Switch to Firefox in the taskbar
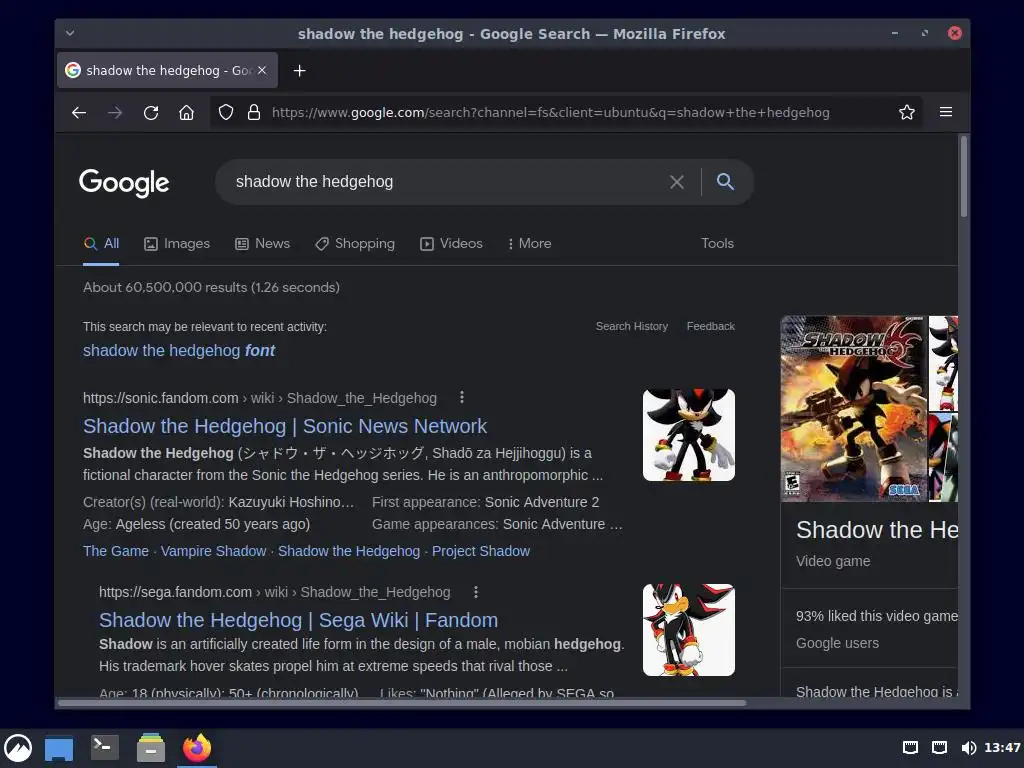 (197, 748)
